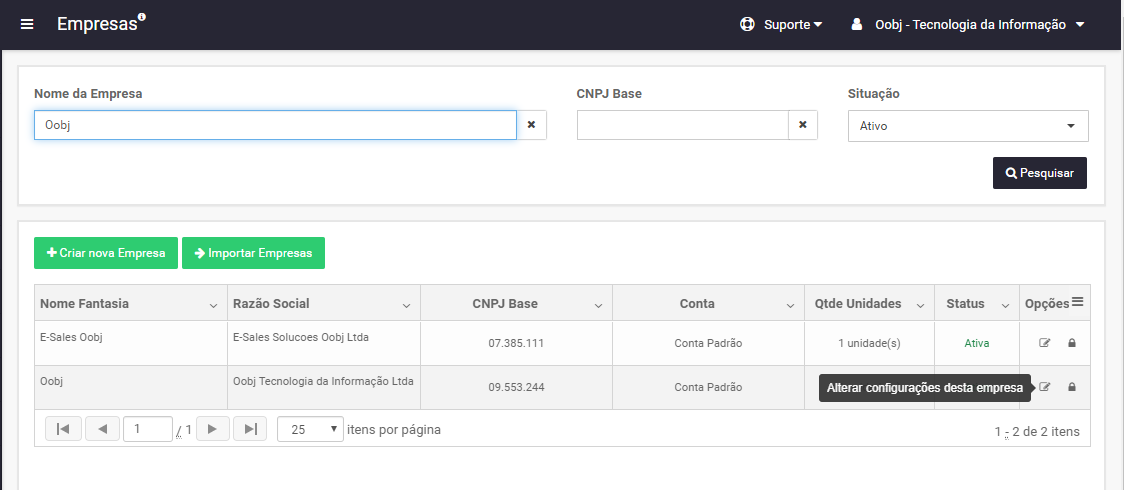Click the Nome da Empresa input field
Image resolution: width=1124 pixels, height=490 pixels.
click(x=275, y=125)
